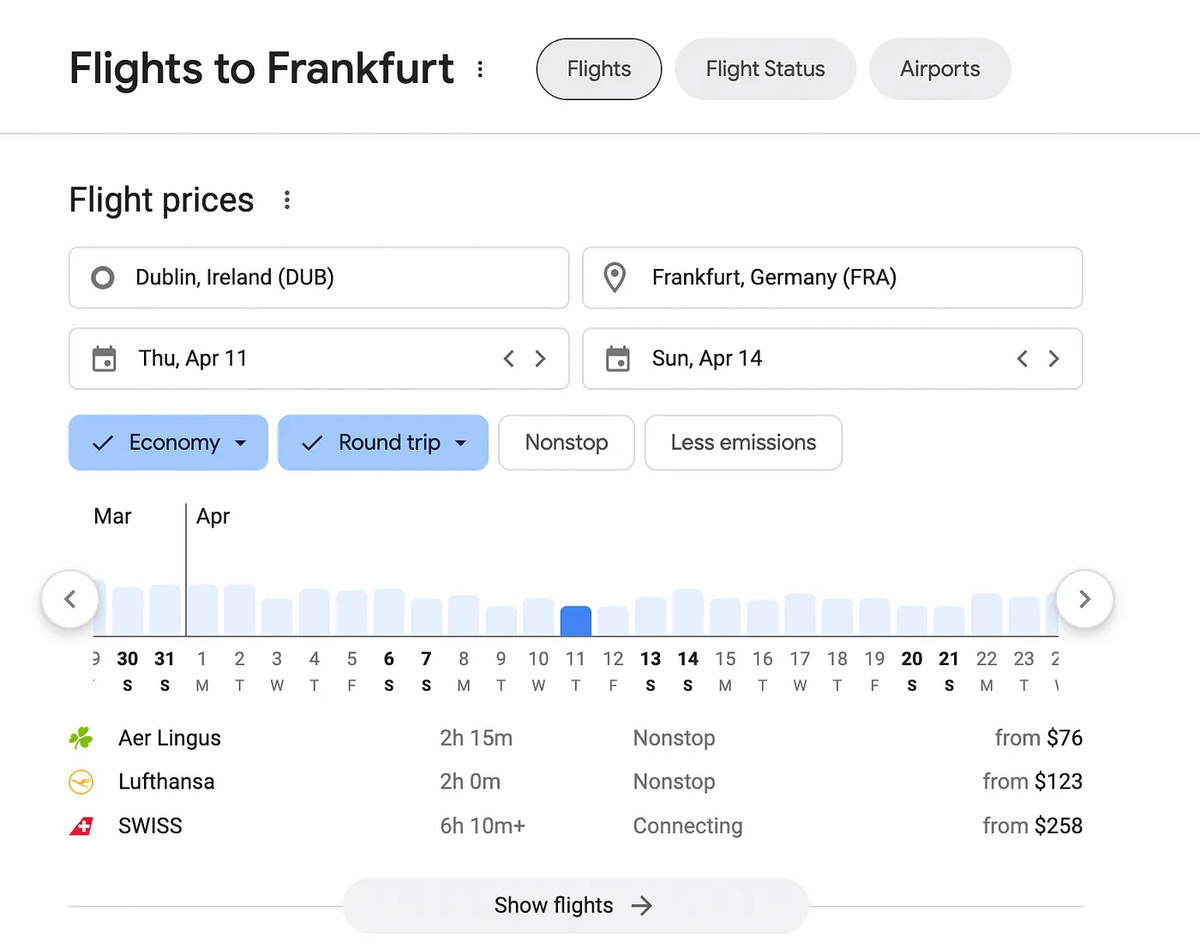Viewport: 1200px width, 946px height.
Task: Go to previous departure date
Action: pos(509,359)
